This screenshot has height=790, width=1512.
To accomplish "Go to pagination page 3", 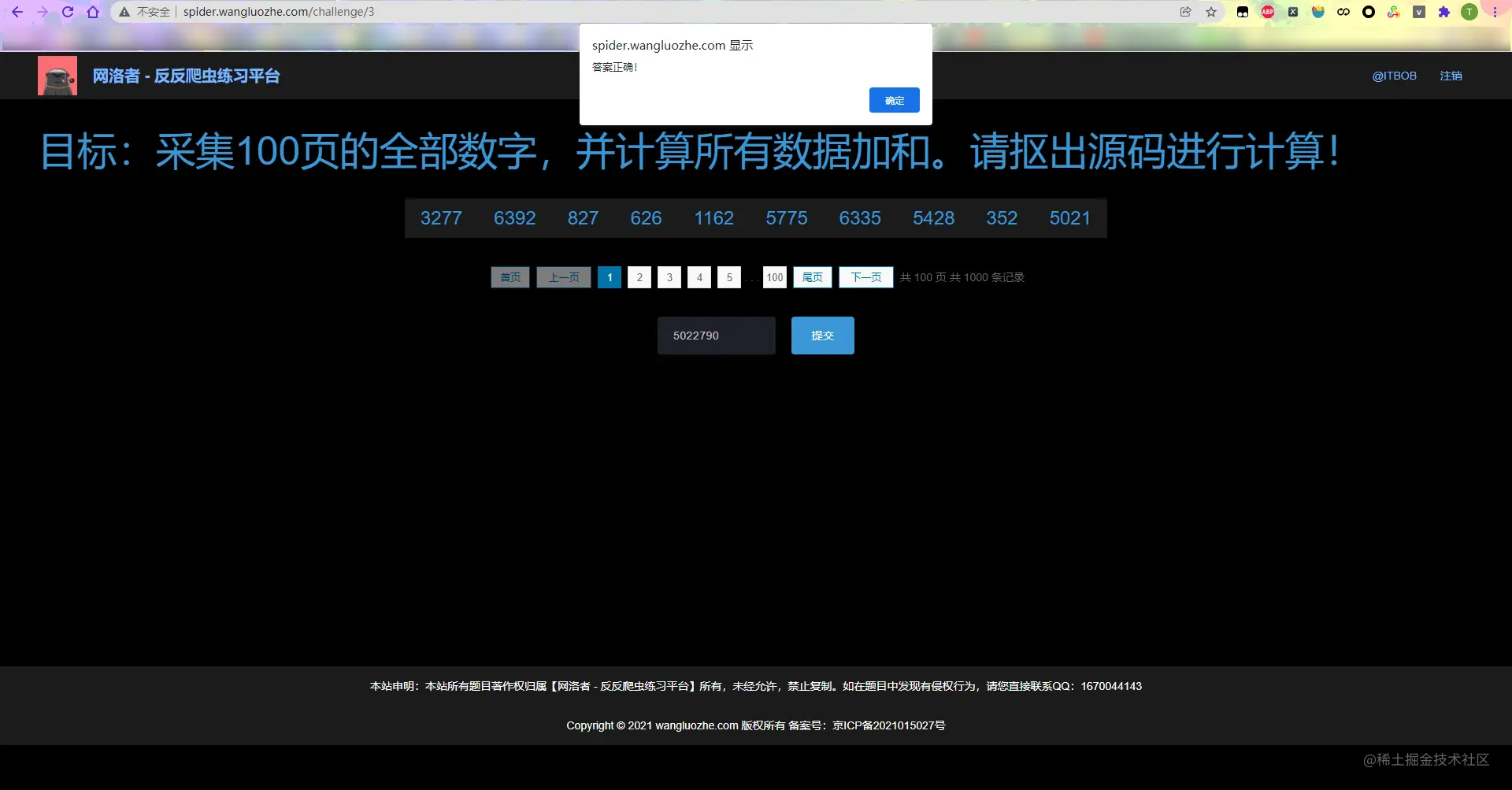I will point(669,277).
